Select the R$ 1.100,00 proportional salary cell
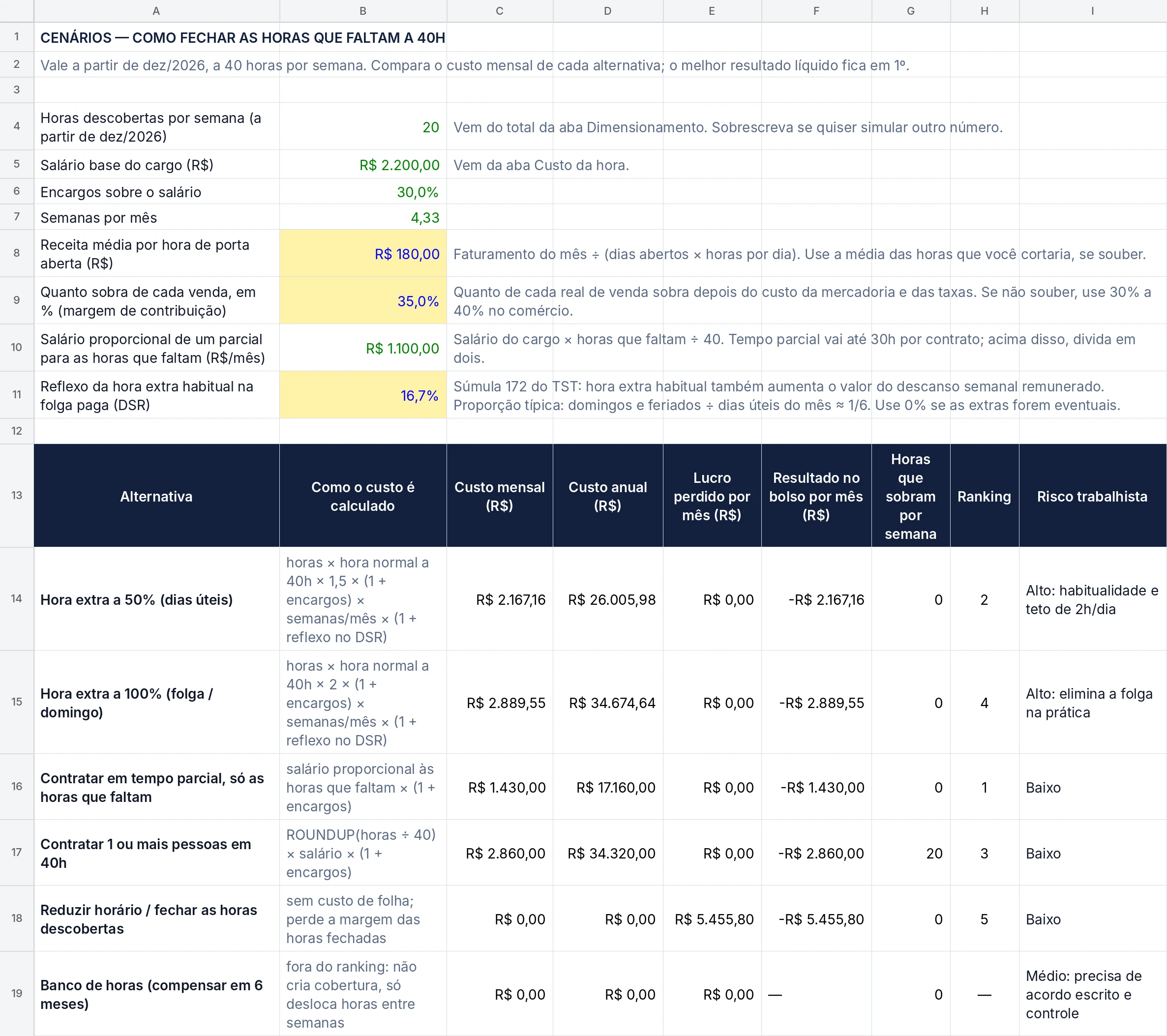The height and width of the screenshot is (1036, 1167). pyautogui.click(x=363, y=348)
